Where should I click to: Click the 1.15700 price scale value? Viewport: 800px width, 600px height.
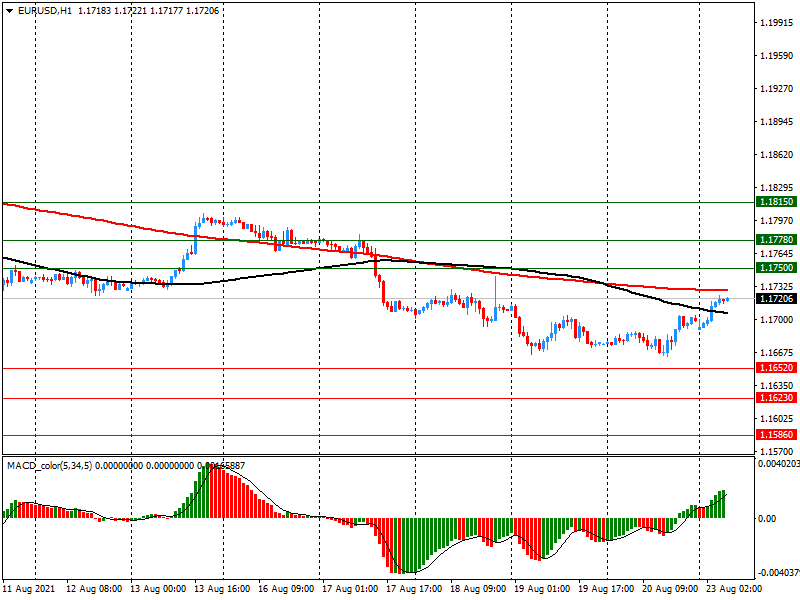point(777,452)
